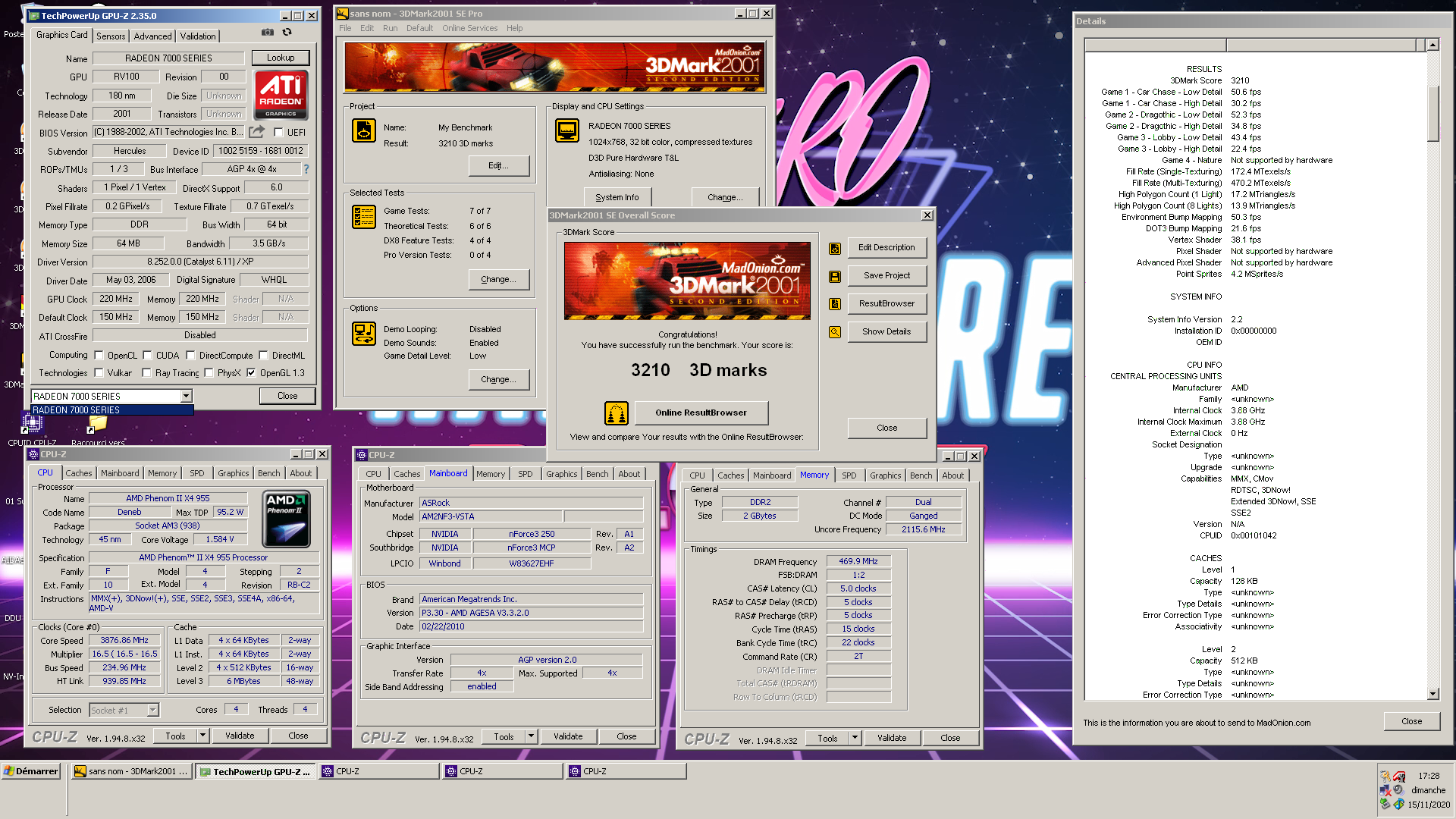
Task: Click the Bus Interface question mark icon
Action: (x=306, y=169)
